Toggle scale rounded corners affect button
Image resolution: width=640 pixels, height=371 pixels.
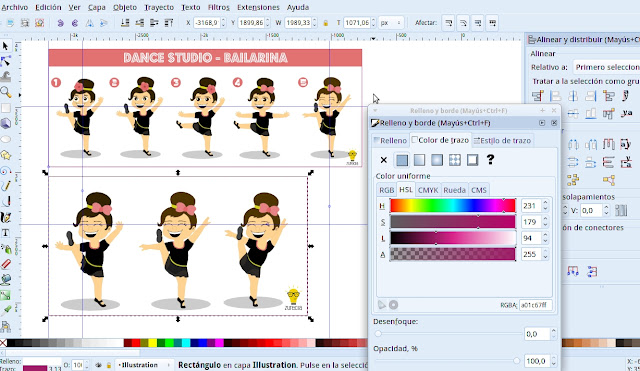(463, 23)
